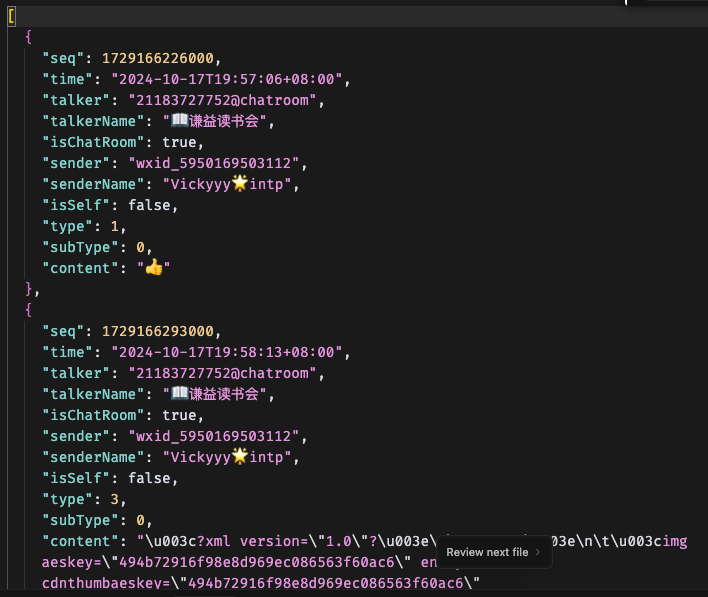Click the opening brace right above seq 1729166293000

coord(28,310)
